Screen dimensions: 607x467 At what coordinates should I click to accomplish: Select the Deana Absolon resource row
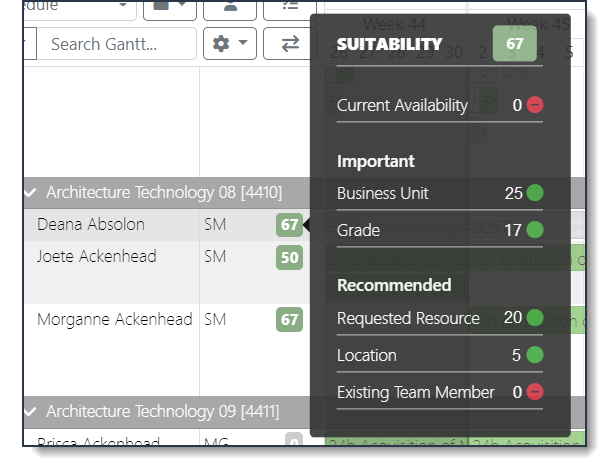coord(167,225)
